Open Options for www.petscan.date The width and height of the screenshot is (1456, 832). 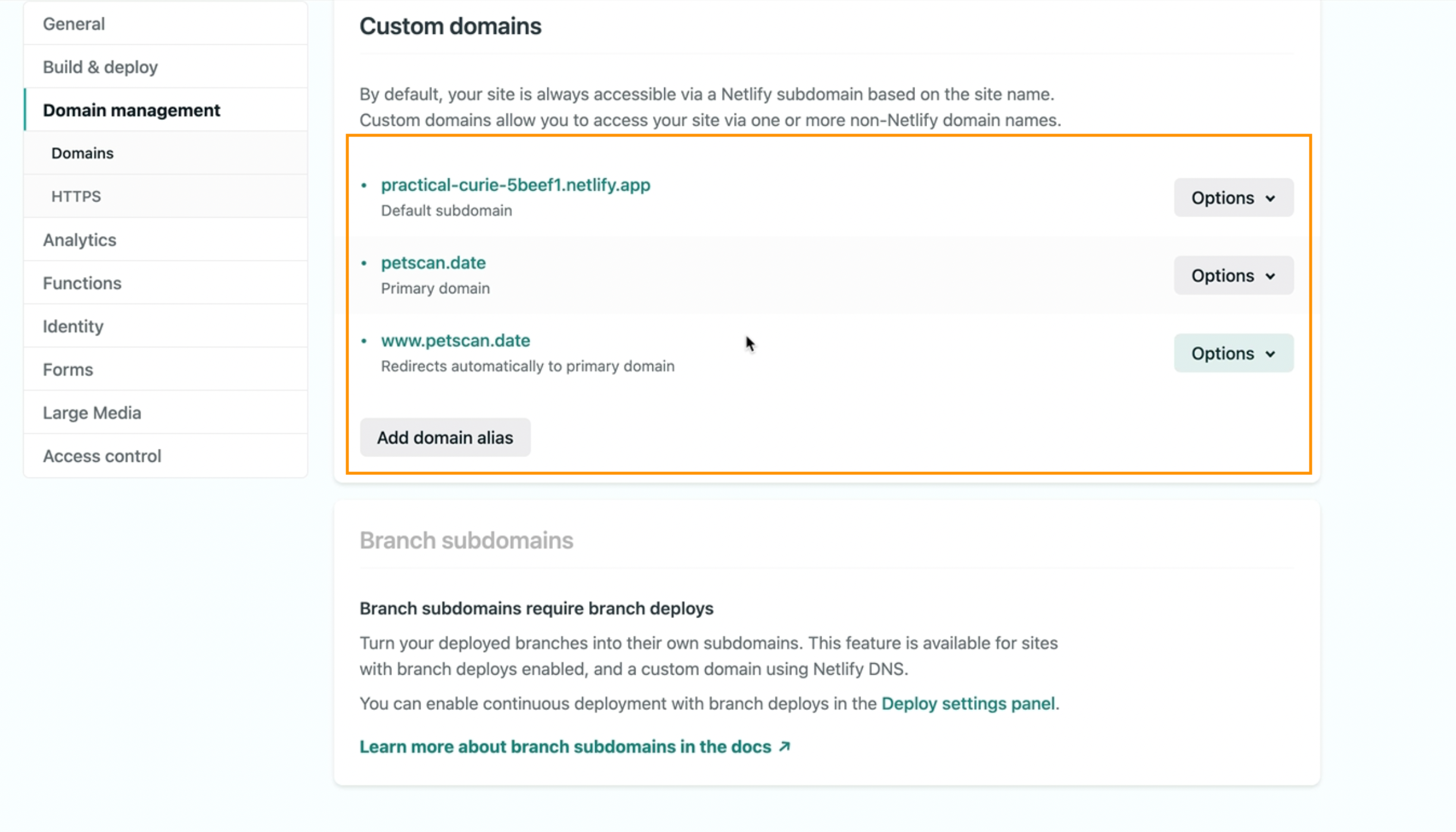tap(1232, 353)
